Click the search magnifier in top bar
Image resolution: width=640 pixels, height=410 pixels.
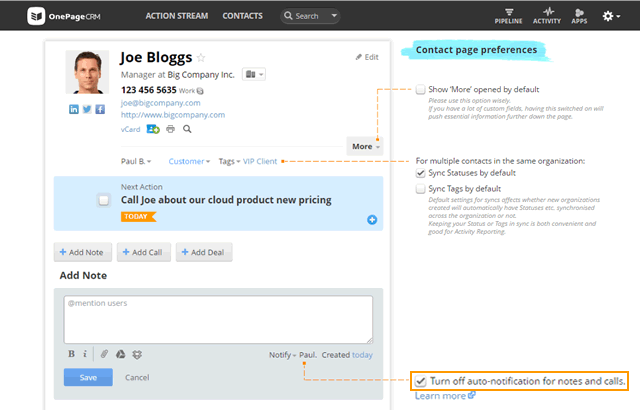[x=288, y=16]
